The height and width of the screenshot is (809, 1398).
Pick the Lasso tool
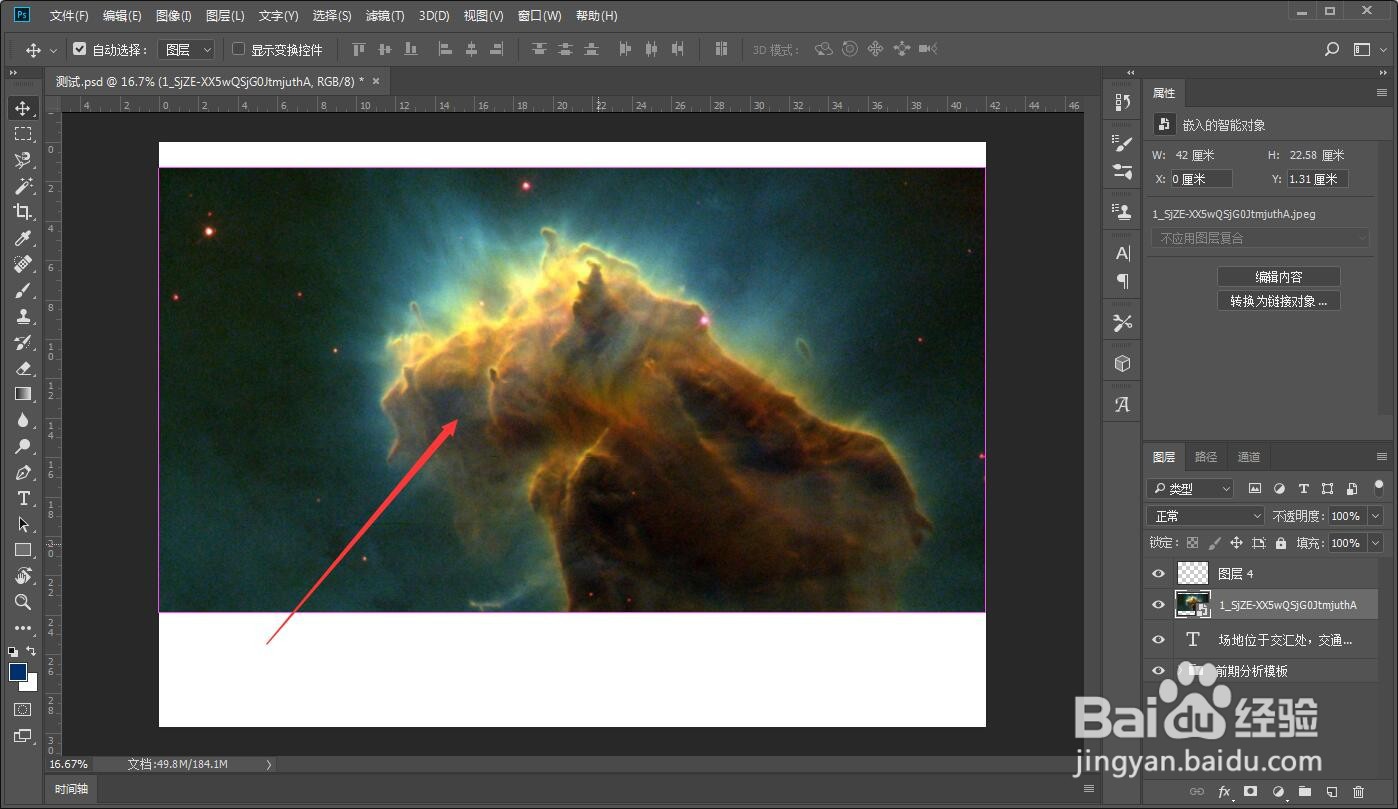(23, 160)
